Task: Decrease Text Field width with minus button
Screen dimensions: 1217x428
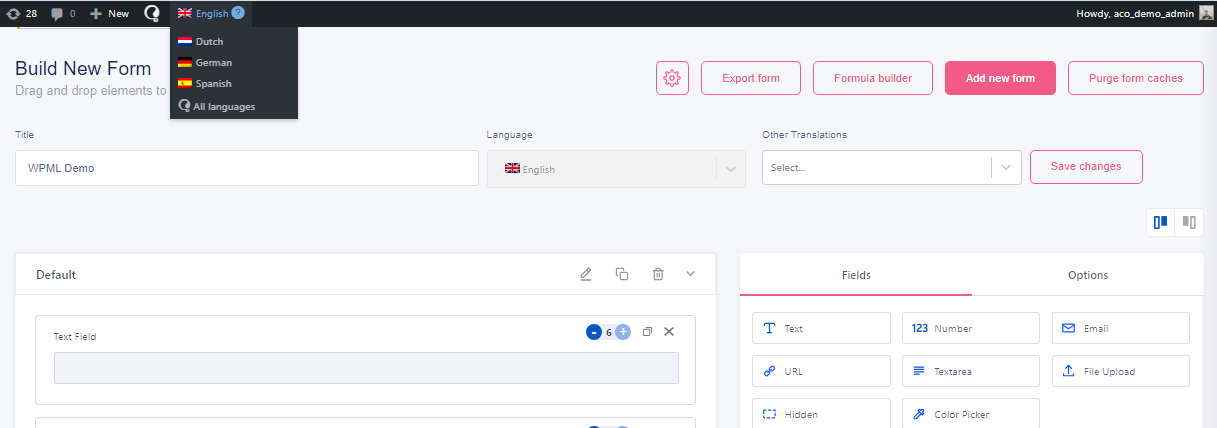Action: point(594,332)
